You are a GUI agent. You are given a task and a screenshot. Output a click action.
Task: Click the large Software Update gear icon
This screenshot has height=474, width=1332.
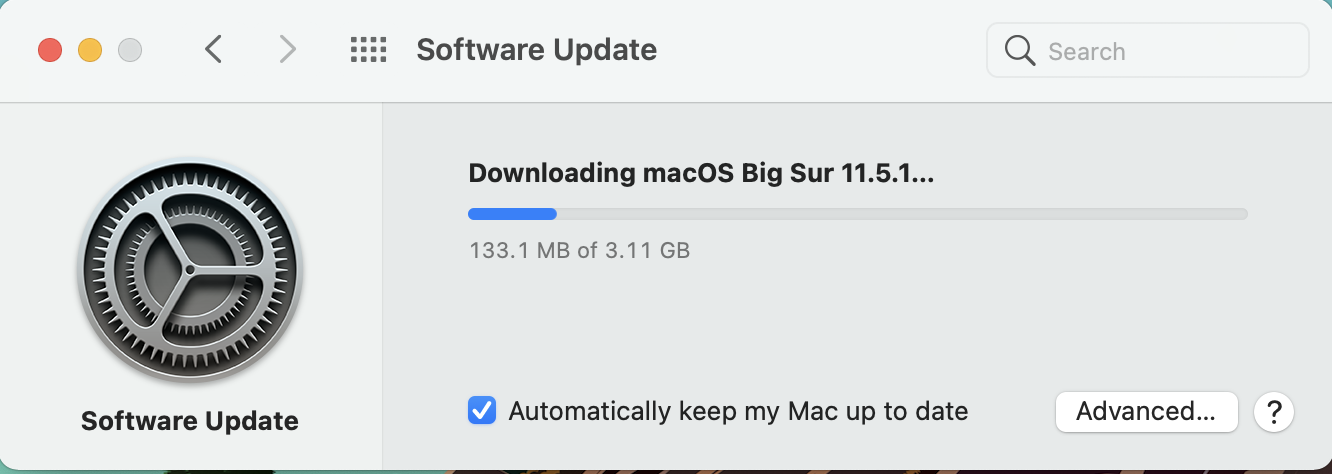point(190,270)
